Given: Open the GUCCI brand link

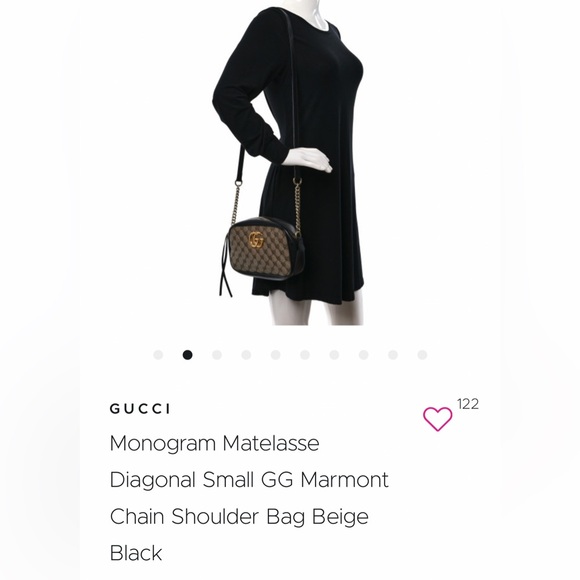Looking at the screenshot, I should point(140,409).
